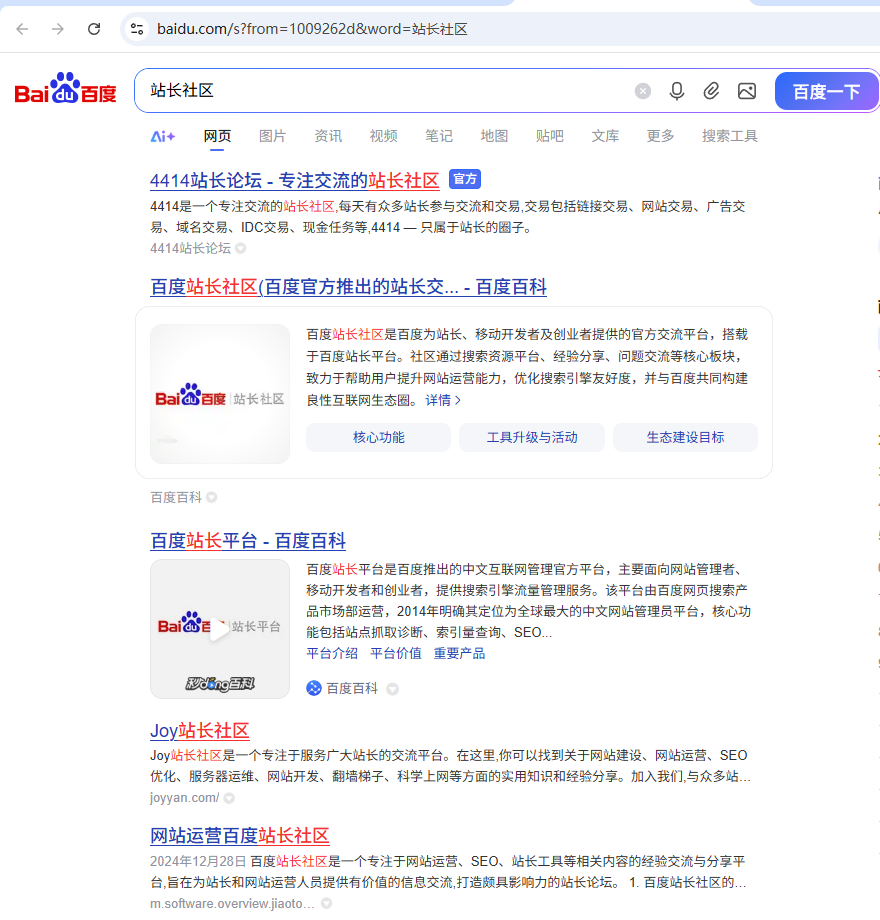Click the 百度一下 search button
The image size is (880, 920).
coord(829,91)
